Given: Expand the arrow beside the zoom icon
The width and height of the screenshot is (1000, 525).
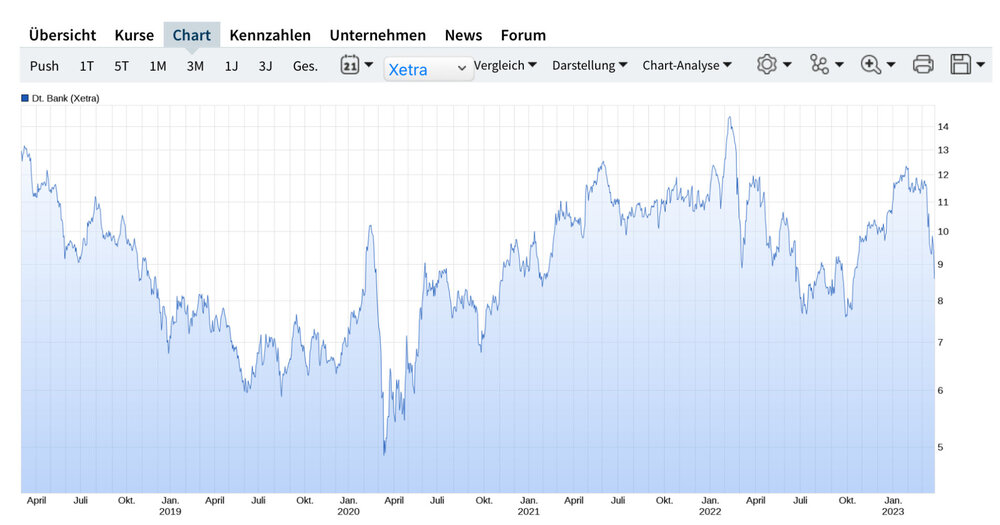Looking at the screenshot, I should pyautogui.click(x=891, y=64).
